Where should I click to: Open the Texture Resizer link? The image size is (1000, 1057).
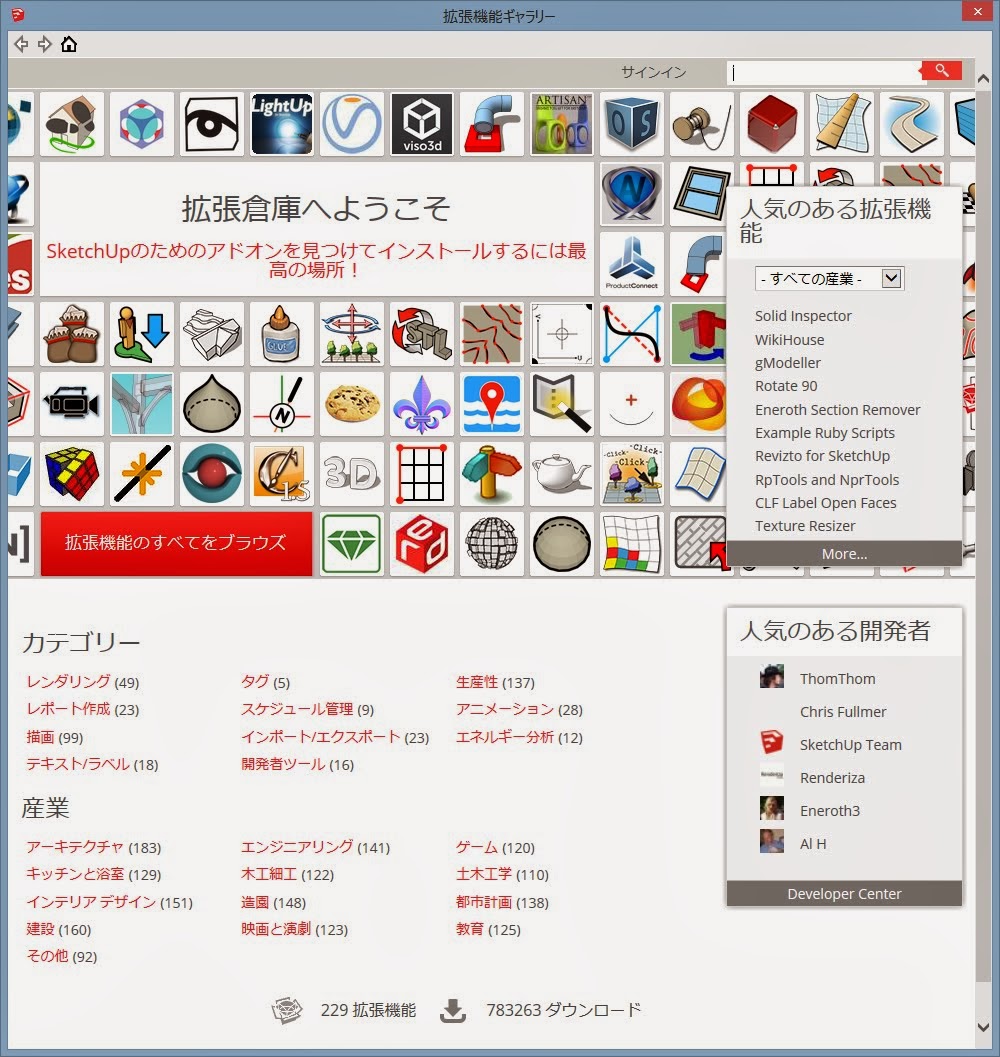pyautogui.click(x=805, y=526)
